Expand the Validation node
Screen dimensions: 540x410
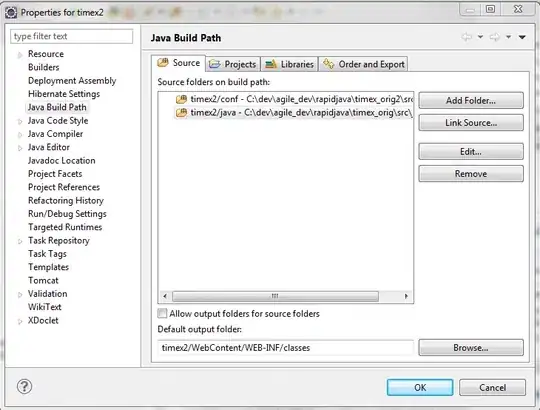[20, 294]
